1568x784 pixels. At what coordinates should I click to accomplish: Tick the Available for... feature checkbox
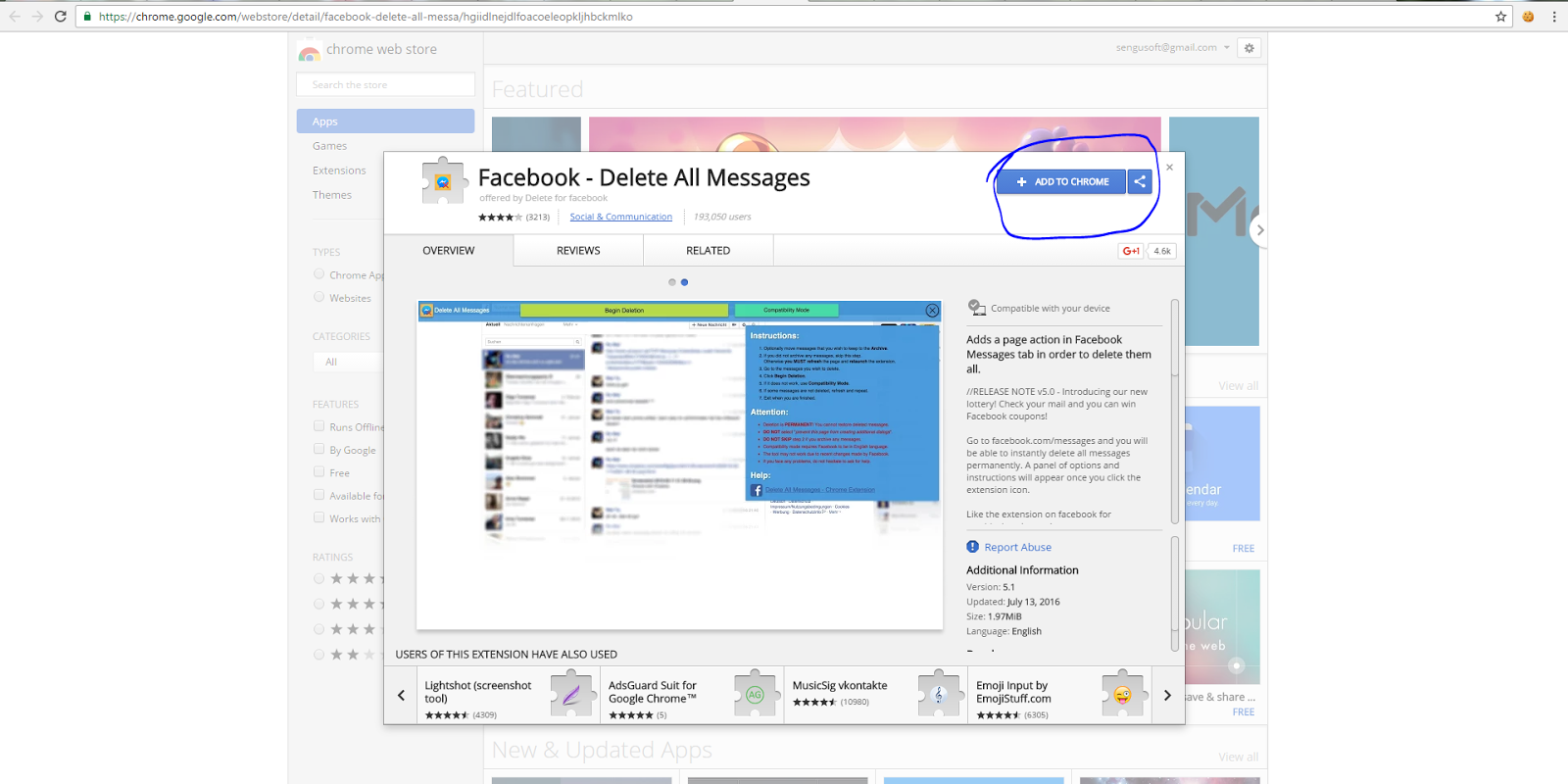click(x=318, y=495)
